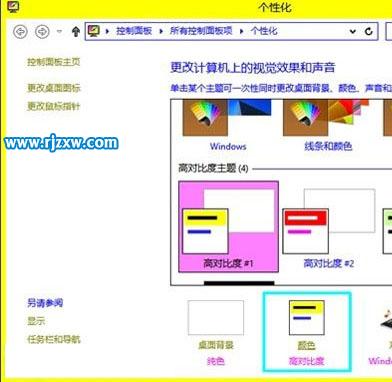Open 更改鼠标指针 link

point(54,106)
